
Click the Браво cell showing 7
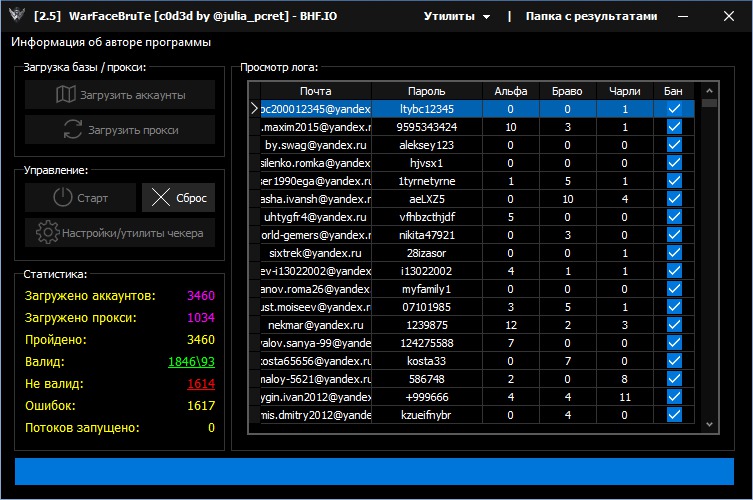point(567,361)
